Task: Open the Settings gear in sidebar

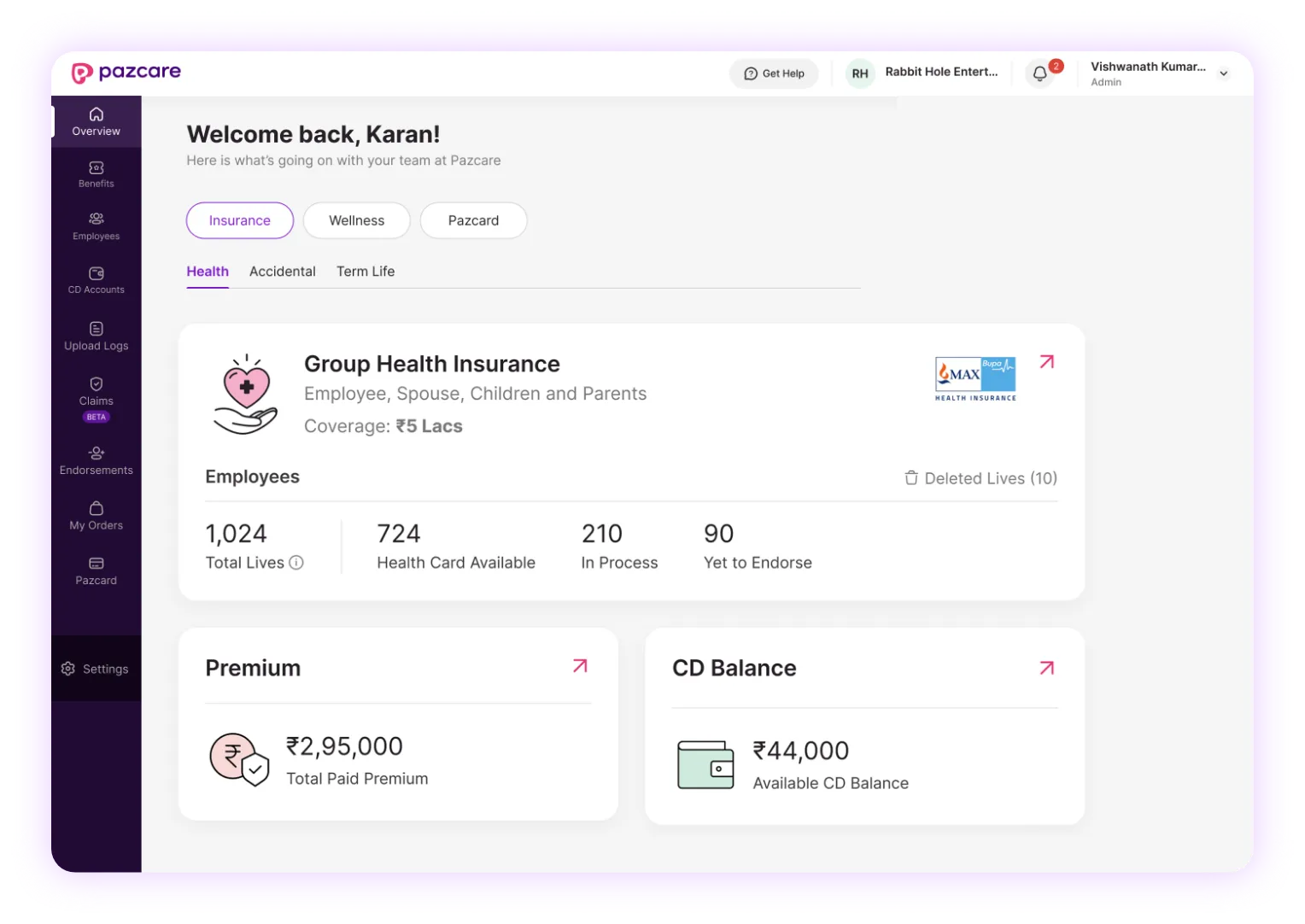Action: coord(96,669)
